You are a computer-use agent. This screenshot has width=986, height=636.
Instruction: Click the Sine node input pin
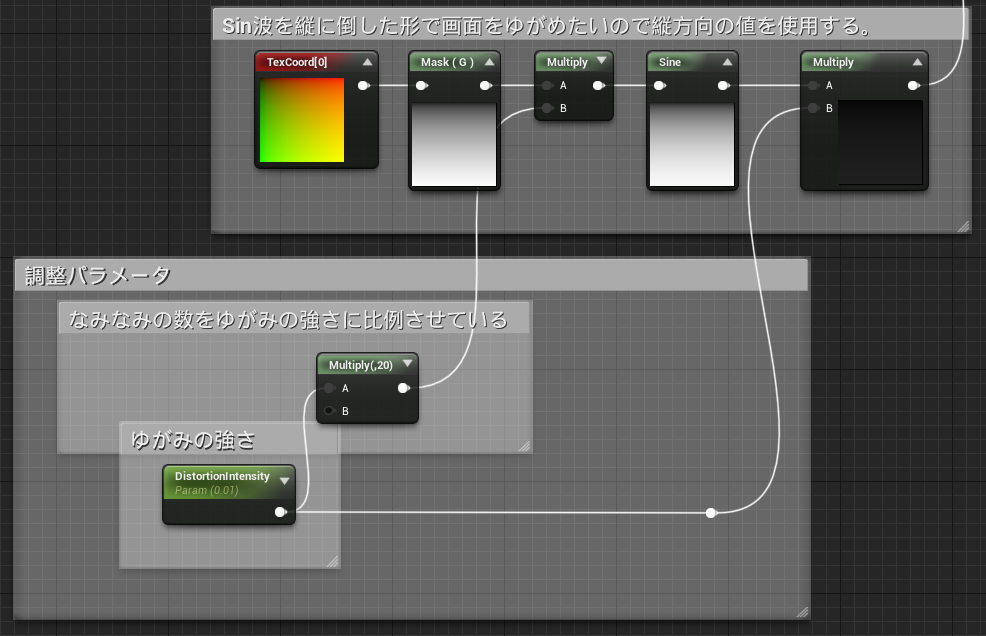[x=660, y=86]
